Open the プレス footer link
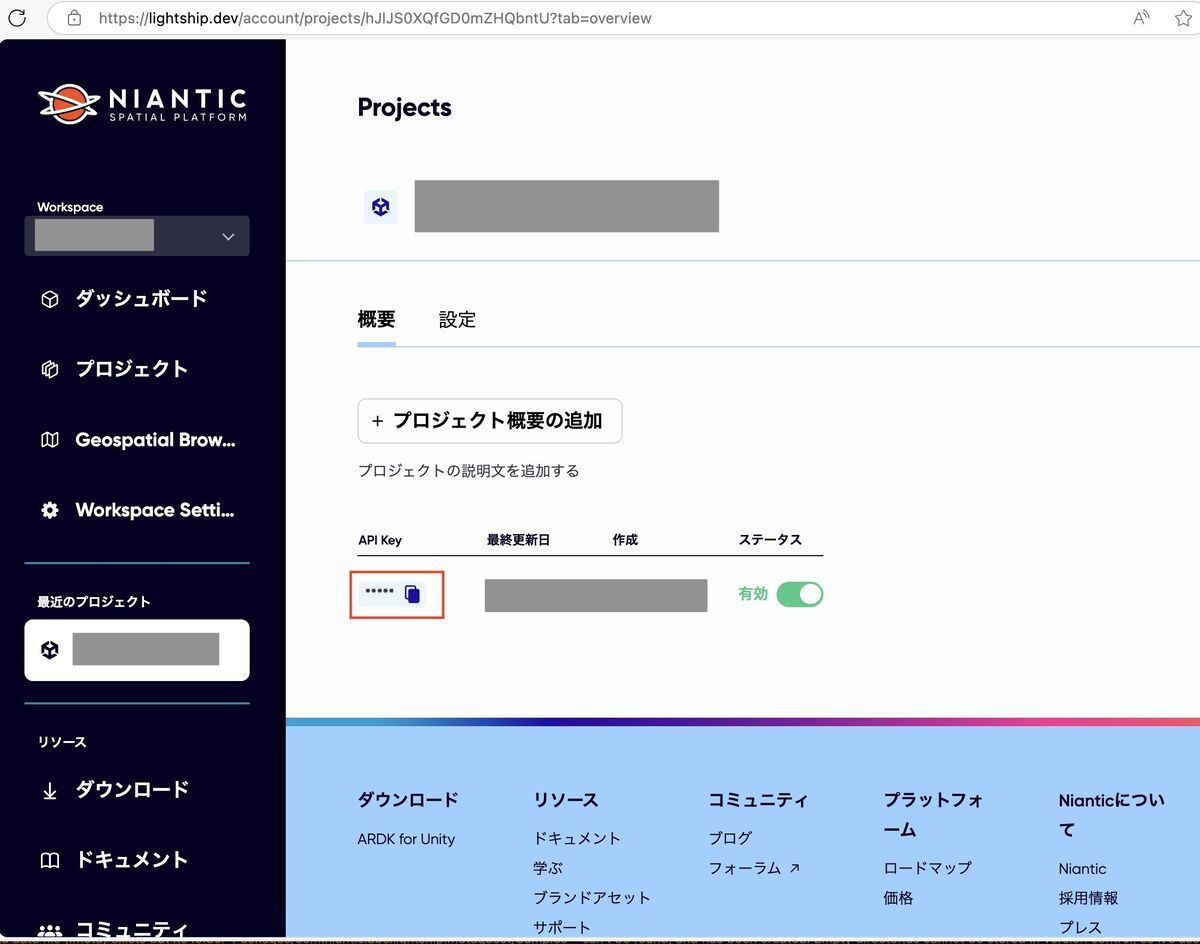Viewport: 1200px width, 944px height. tap(1080, 927)
